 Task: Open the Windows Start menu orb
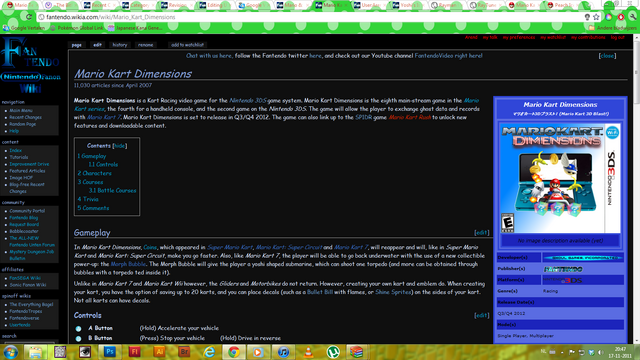(x=10, y=352)
